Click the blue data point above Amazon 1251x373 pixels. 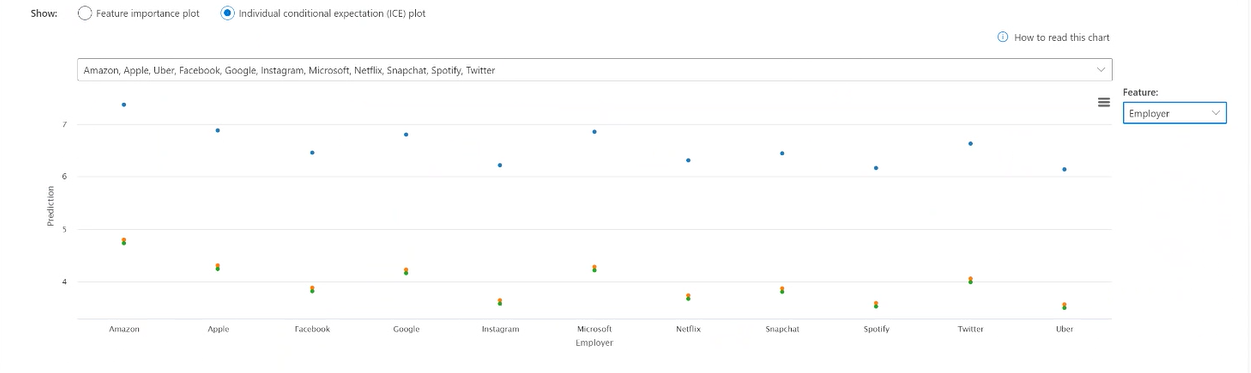pyautogui.click(x=124, y=105)
